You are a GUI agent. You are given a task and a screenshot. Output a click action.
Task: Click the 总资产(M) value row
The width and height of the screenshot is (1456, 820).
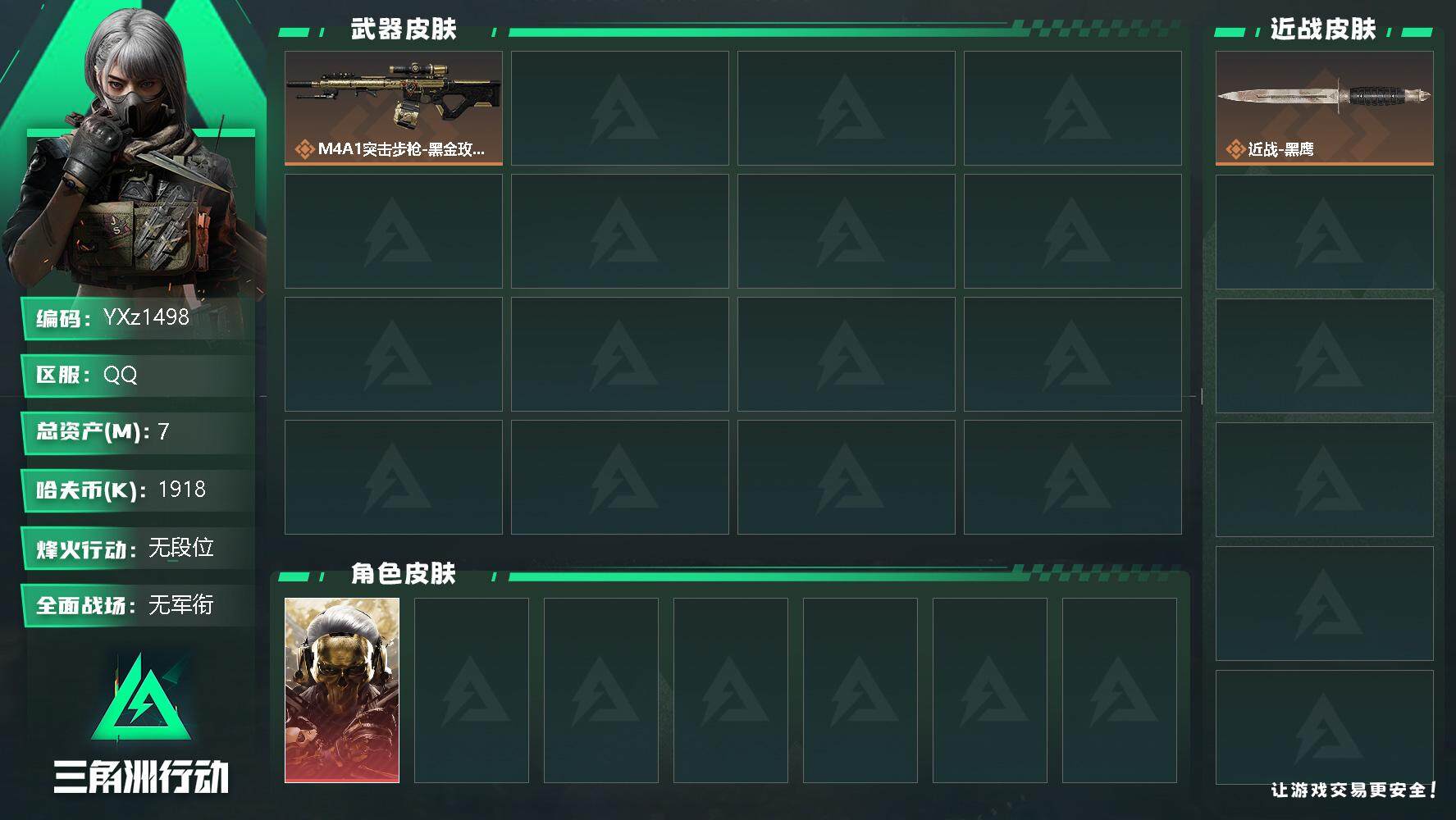tap(138, 432)
